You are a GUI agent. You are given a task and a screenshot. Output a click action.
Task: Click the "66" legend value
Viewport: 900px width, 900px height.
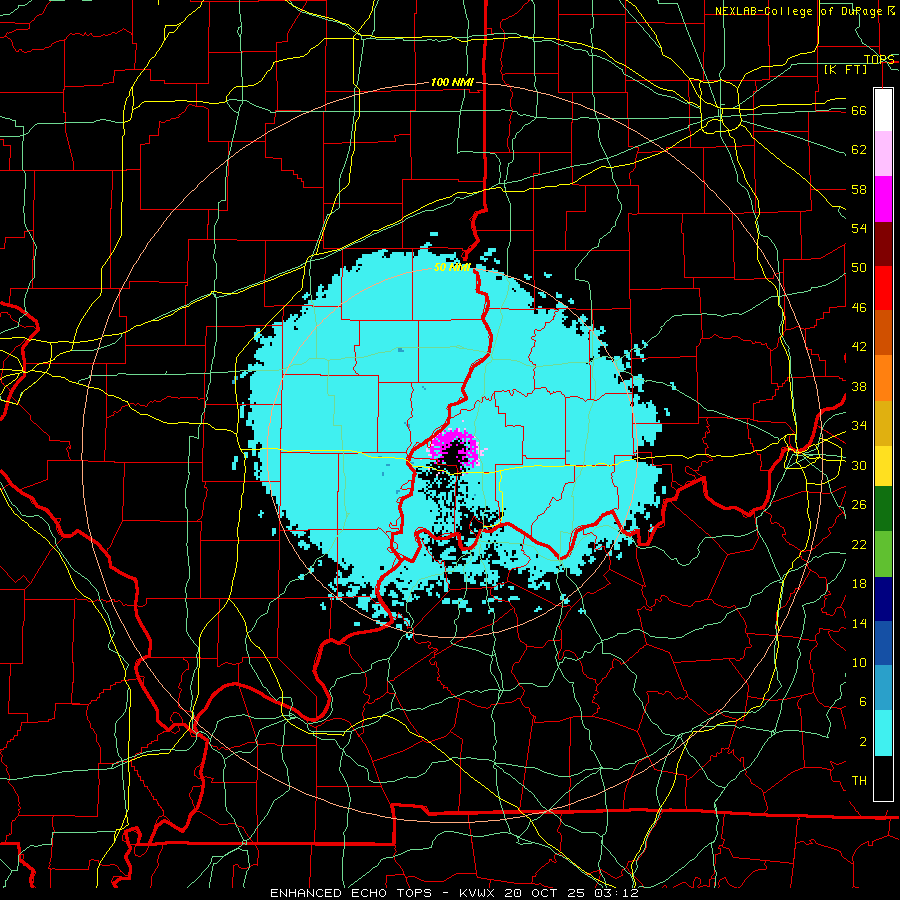[x=859, y=111]
